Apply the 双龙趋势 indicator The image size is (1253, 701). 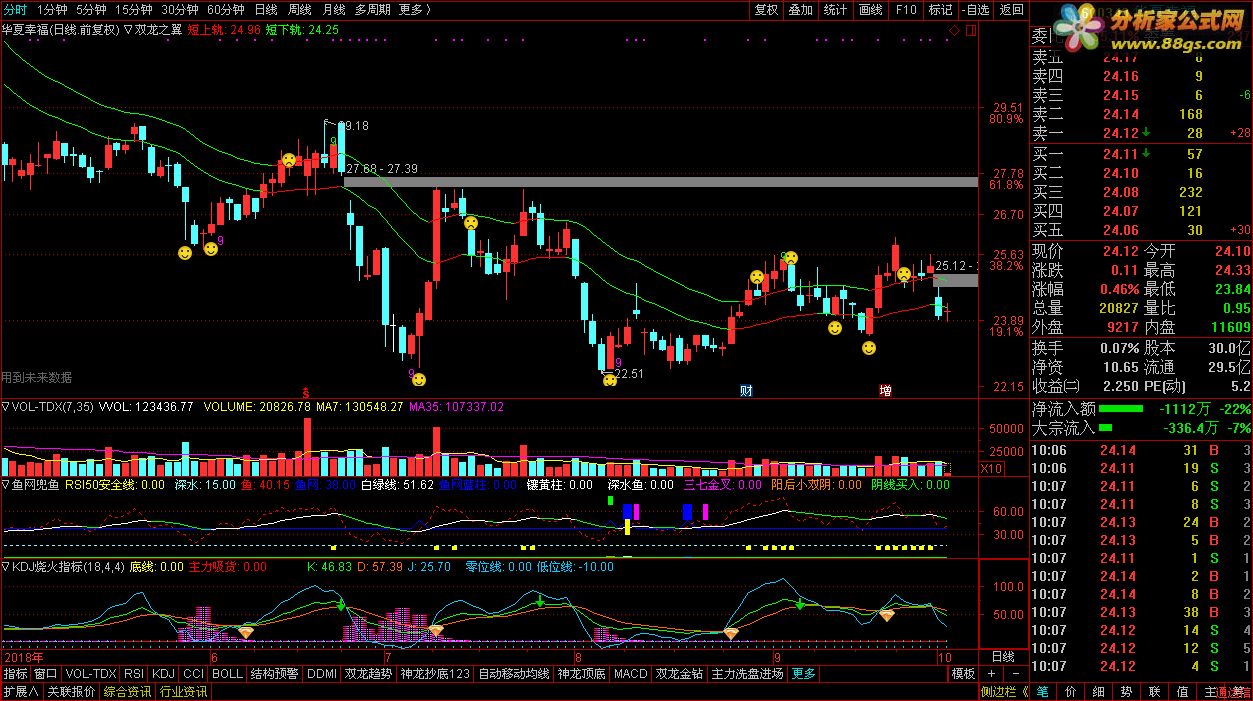tap(369, 674)
